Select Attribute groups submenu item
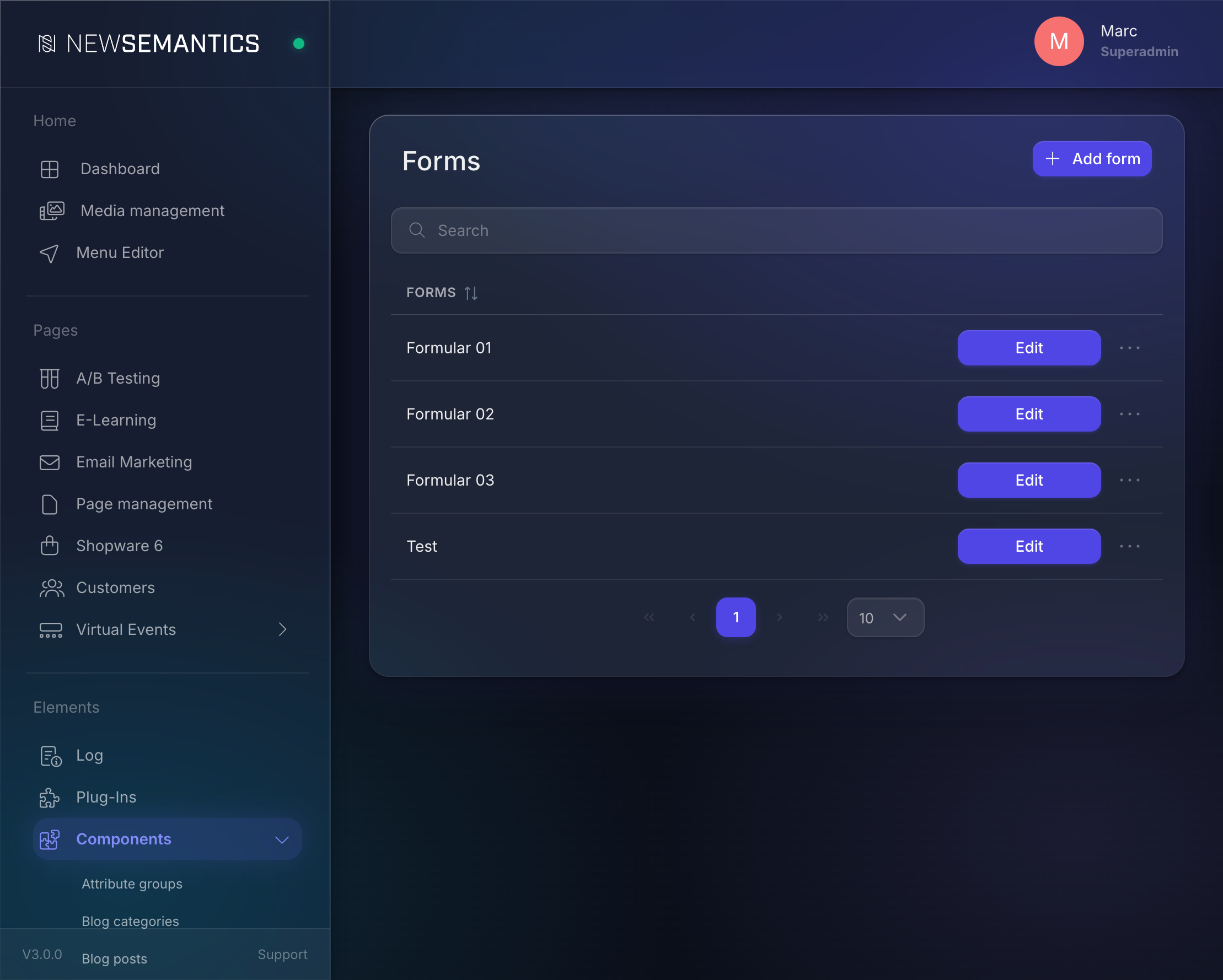Image resolution: width=1223 pixels, height=980 pixels. [132, 884]
